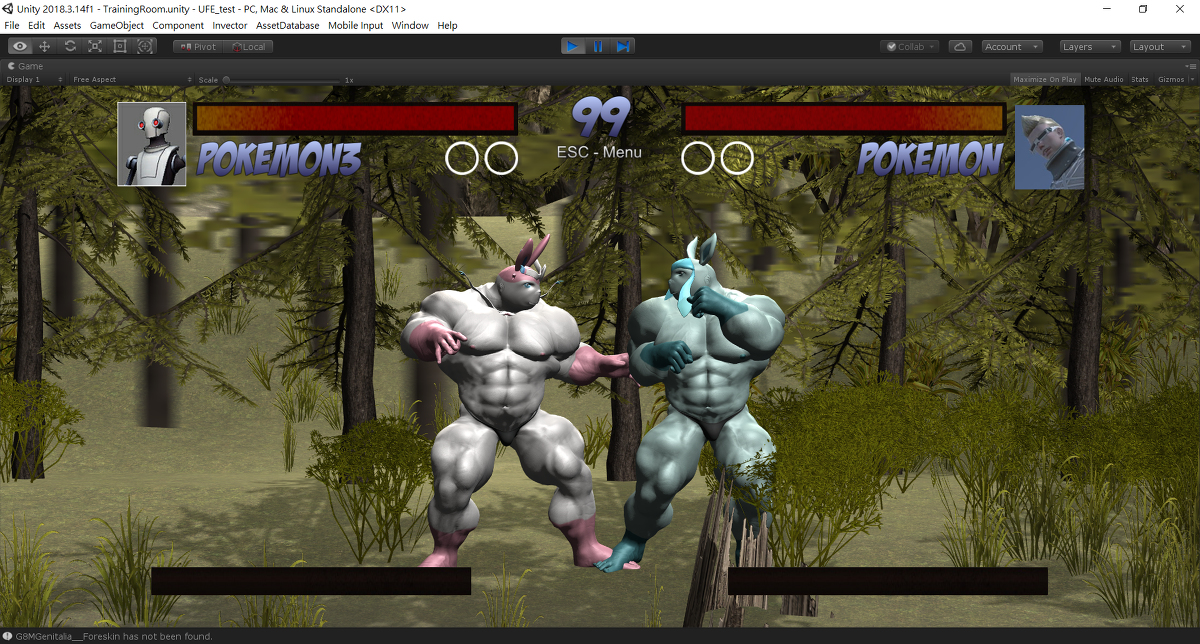Open the Invector menu
1200x644 pixels.
pyautogui.click(x=230, y=25)
